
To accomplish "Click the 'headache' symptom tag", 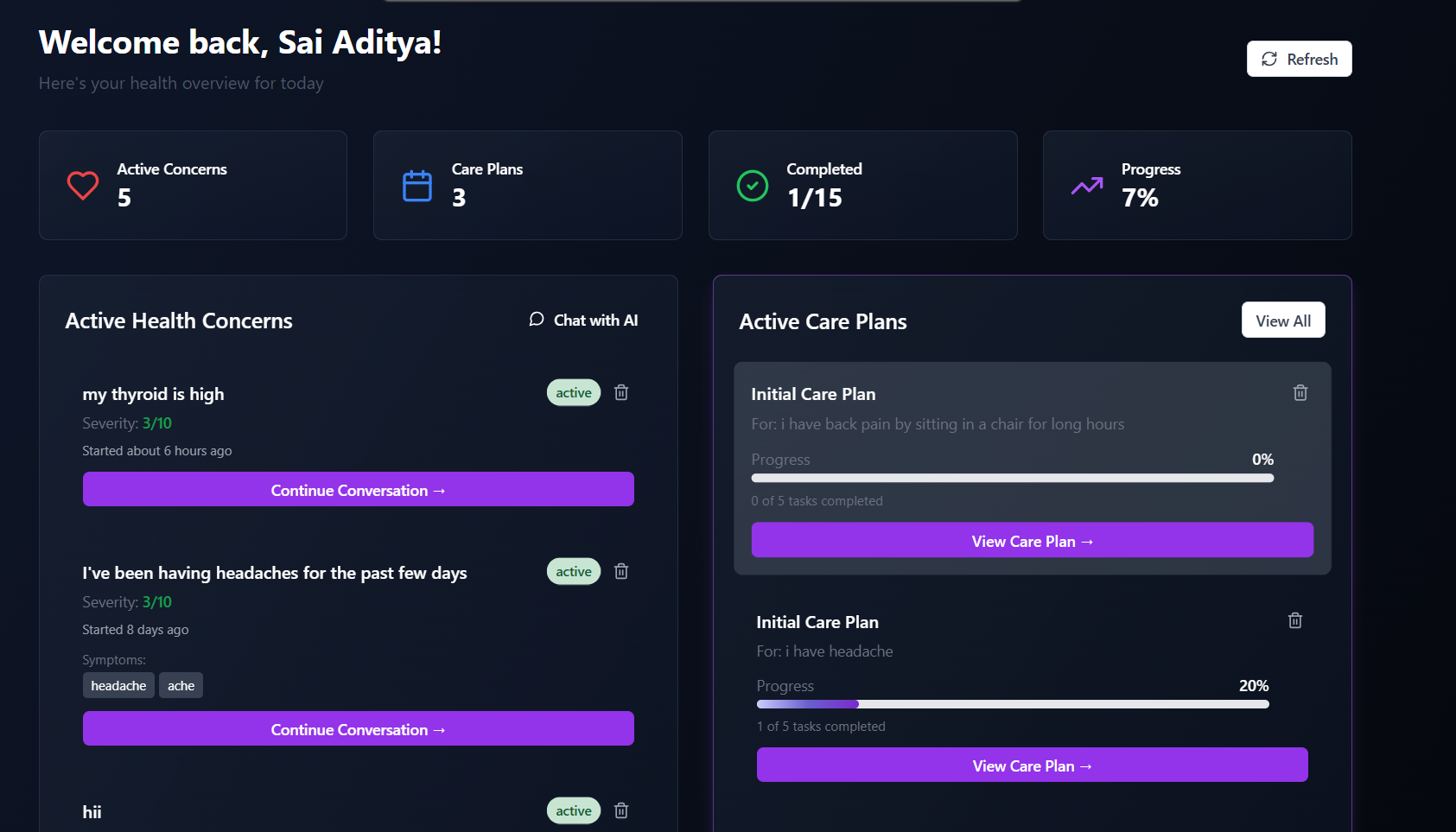I will click(118, 686).
